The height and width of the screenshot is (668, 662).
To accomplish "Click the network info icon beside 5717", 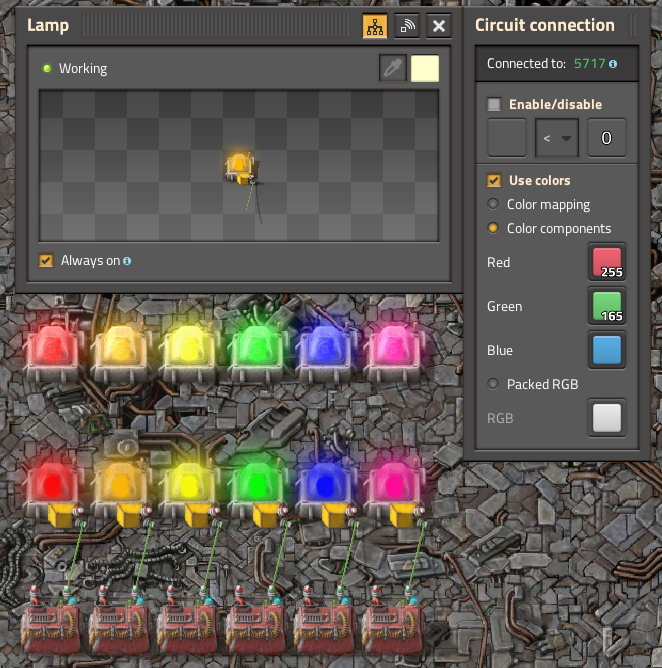I will pos(613,64).
